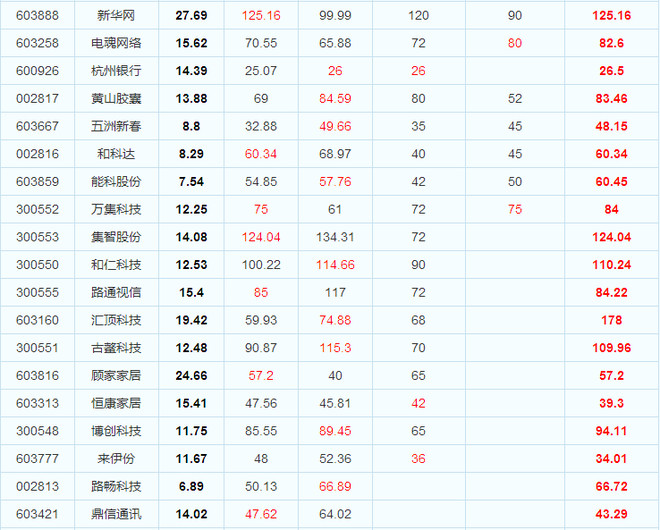Click value 117 in 路通视信 row
Viewport: 660px width, 530px height.
click(x=335, y=293)
